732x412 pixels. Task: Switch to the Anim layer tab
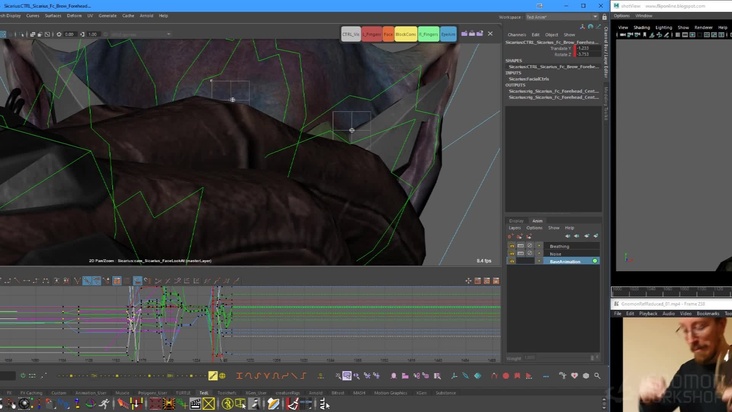click(537, 220)
